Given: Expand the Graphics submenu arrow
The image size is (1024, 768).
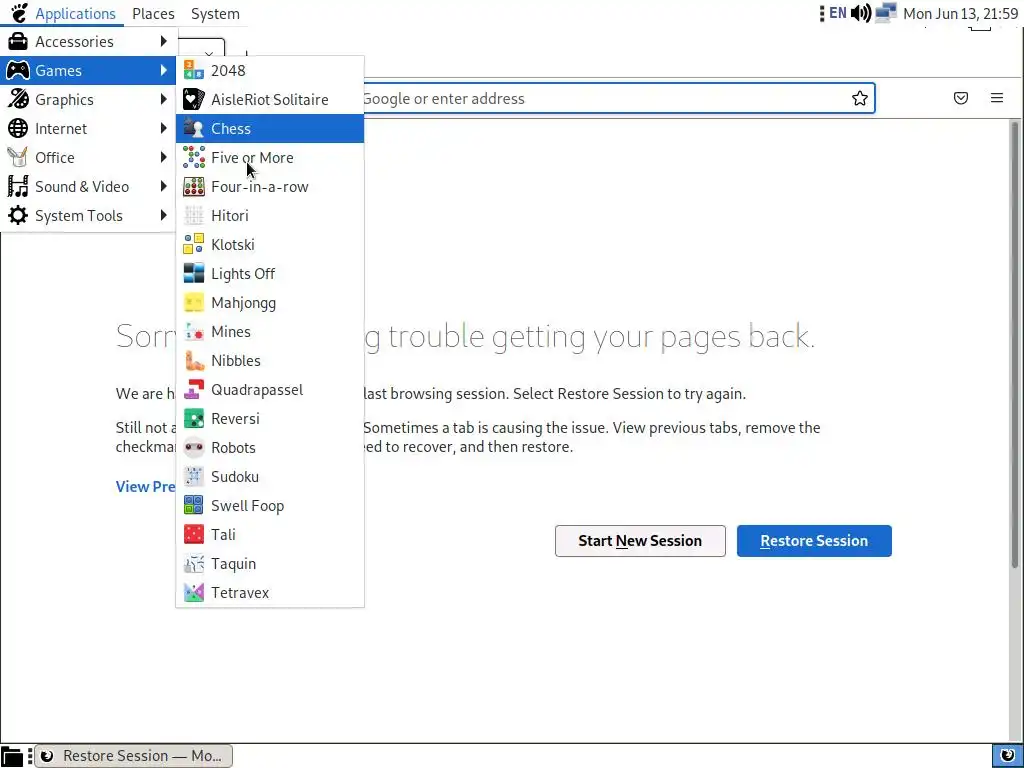Looking at the screenshot, I should 163,99.
